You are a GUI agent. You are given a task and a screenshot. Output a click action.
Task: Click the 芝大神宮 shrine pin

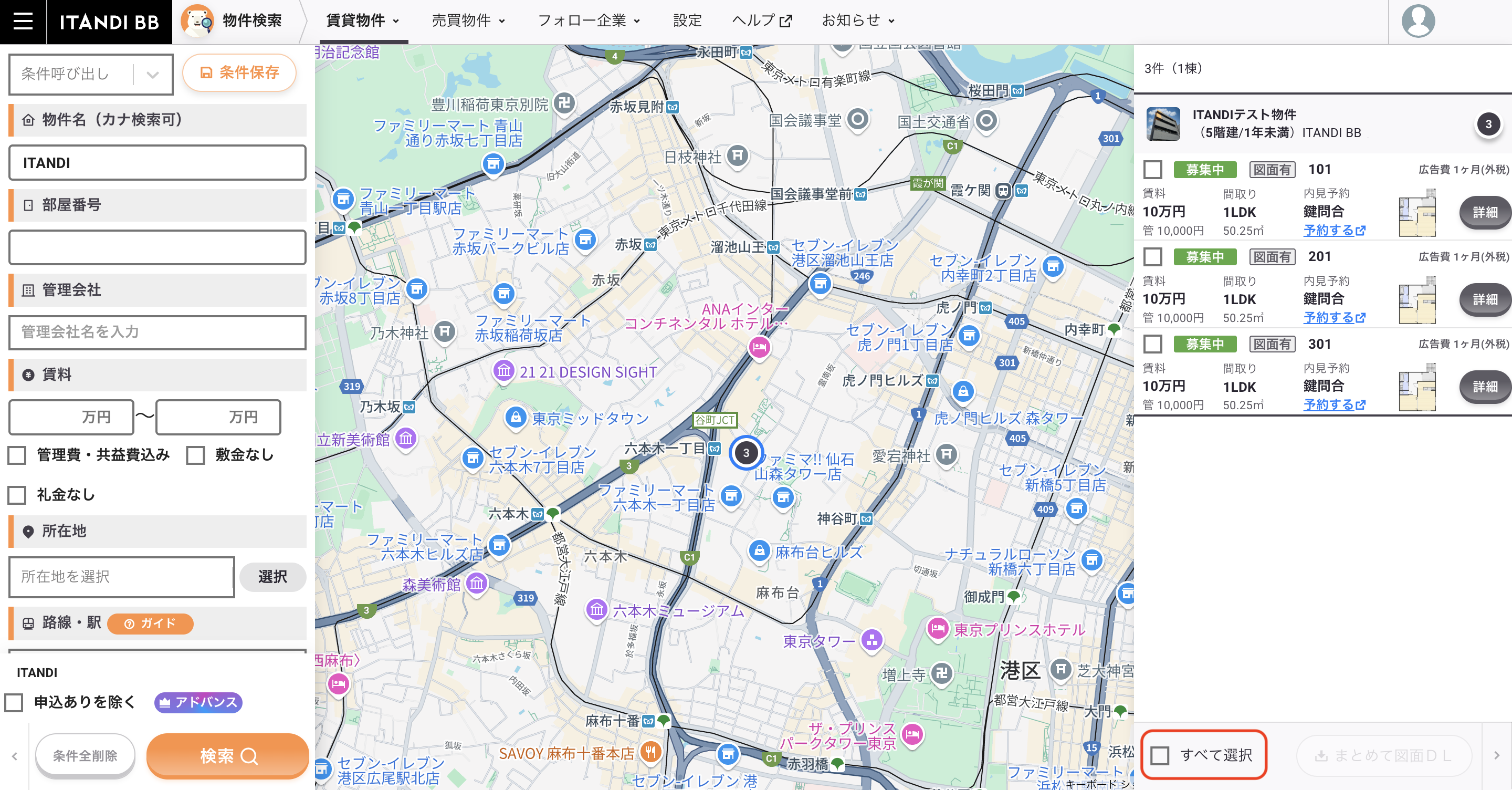(1060, 670)
